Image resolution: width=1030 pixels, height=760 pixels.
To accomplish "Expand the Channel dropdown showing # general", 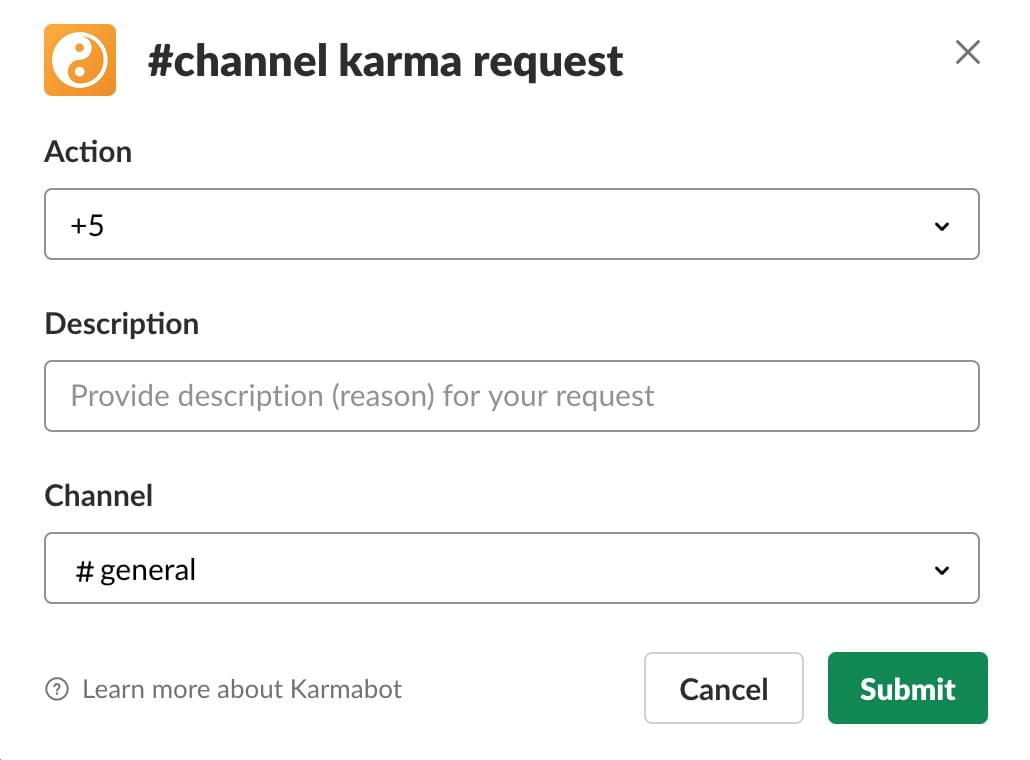I will pyautogui.click(x=512, y=568).
